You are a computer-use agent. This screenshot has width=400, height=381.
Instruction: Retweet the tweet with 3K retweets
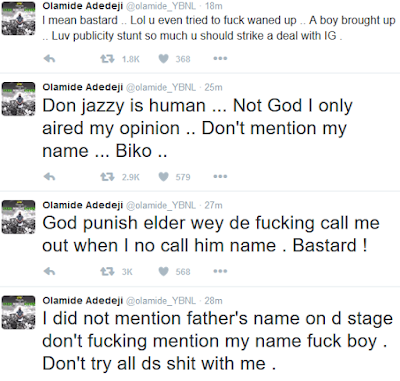(x=107, y=271)
